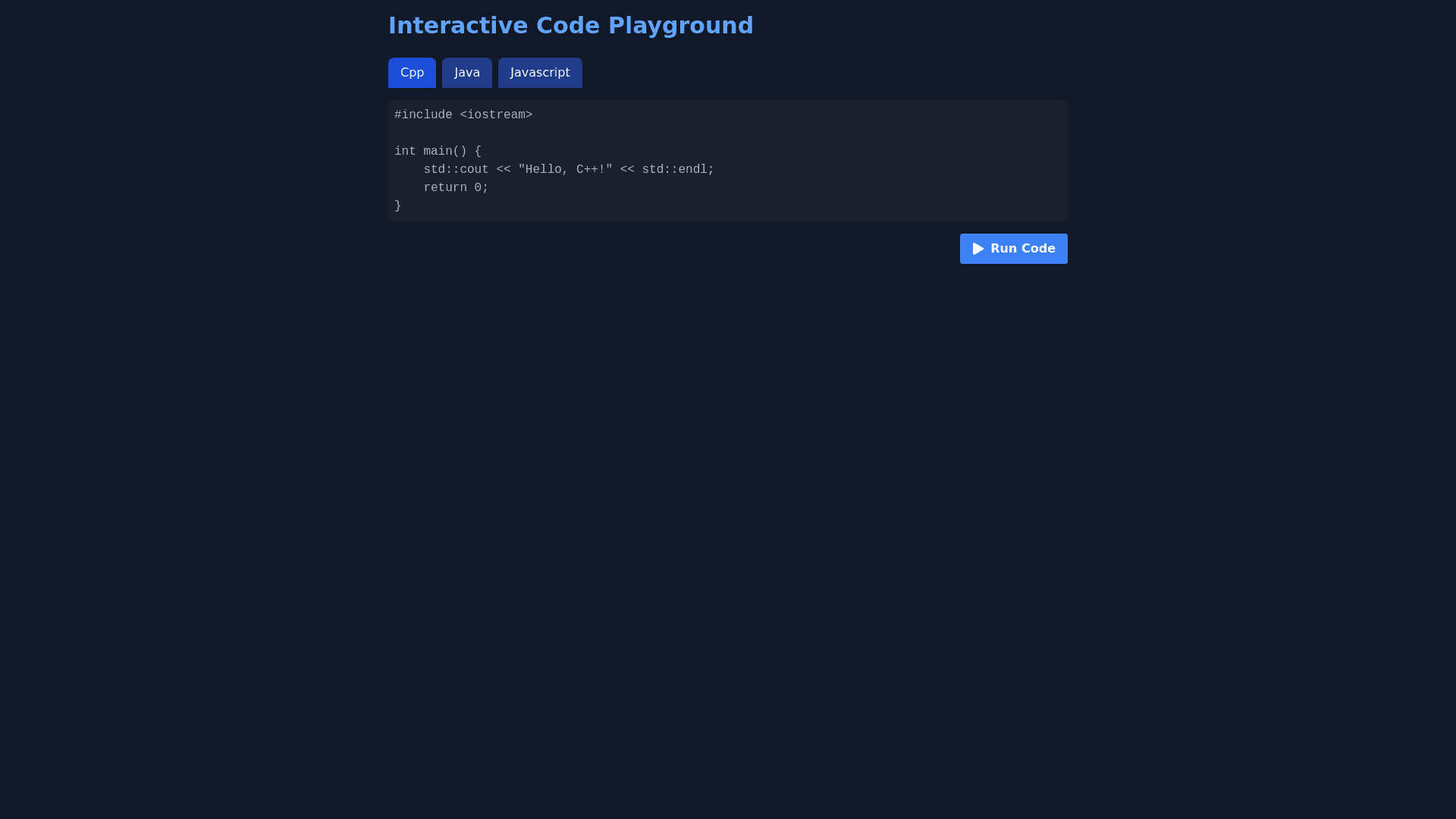Click the Interactive Code Playground heading
Screen dimensions: 1456x819
coord(570,26)
